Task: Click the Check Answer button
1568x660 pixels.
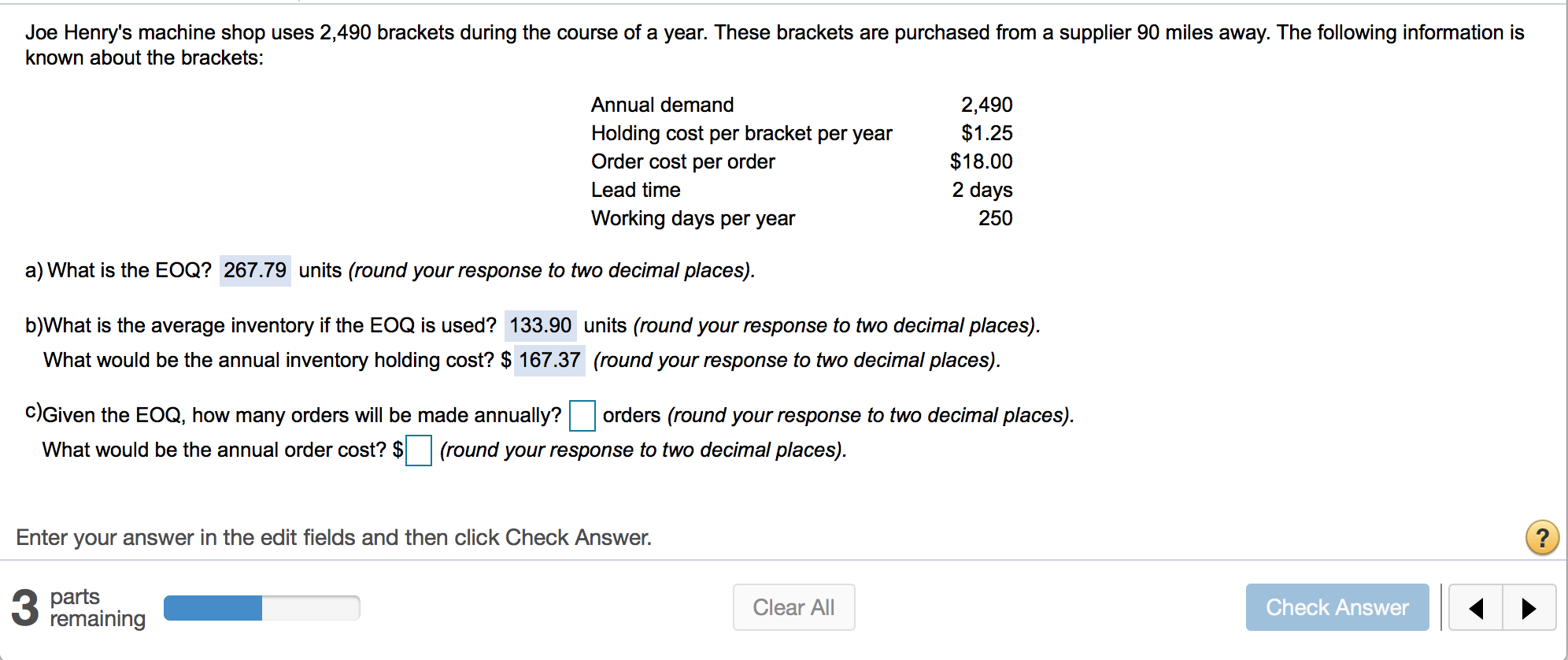Action: tap(1337, 607)
